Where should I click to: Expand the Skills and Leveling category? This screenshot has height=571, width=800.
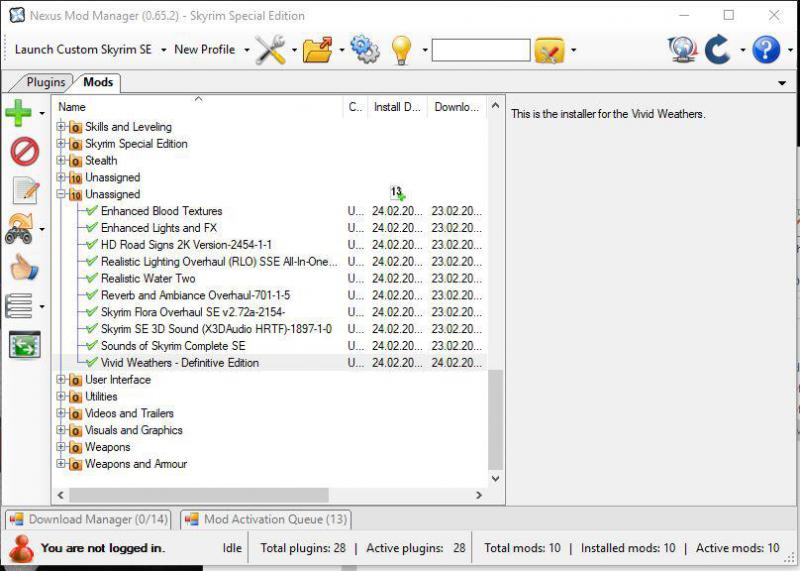pyautogui.click(x=61, y=127)
